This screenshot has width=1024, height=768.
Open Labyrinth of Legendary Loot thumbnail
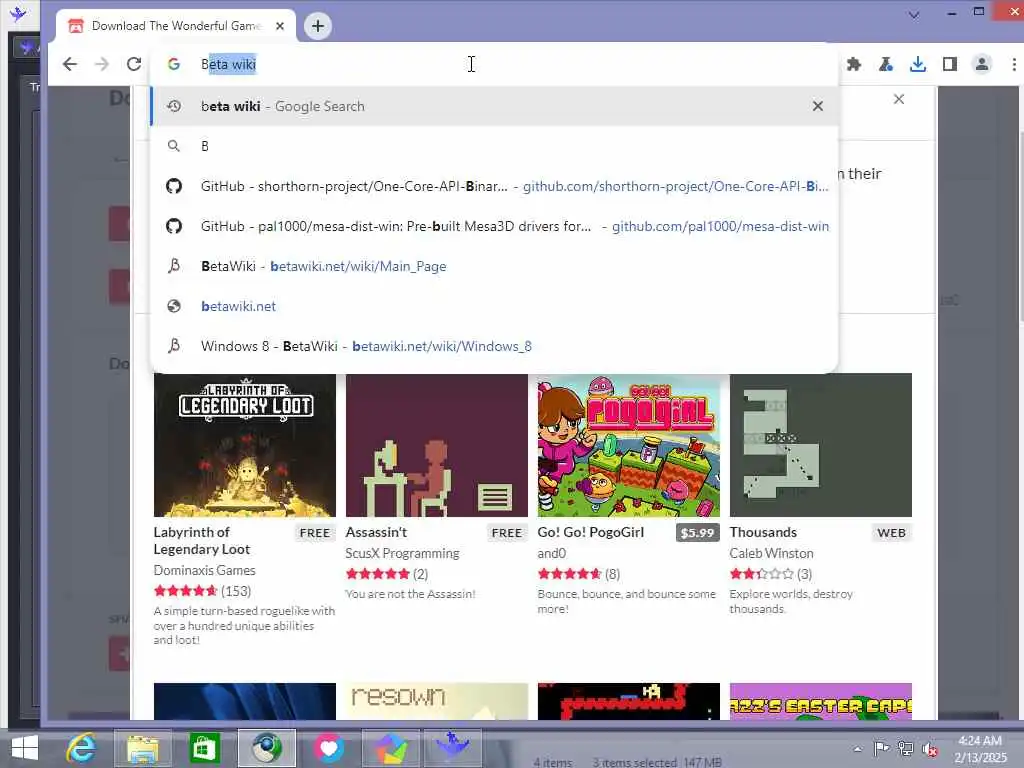coord(245,445)
